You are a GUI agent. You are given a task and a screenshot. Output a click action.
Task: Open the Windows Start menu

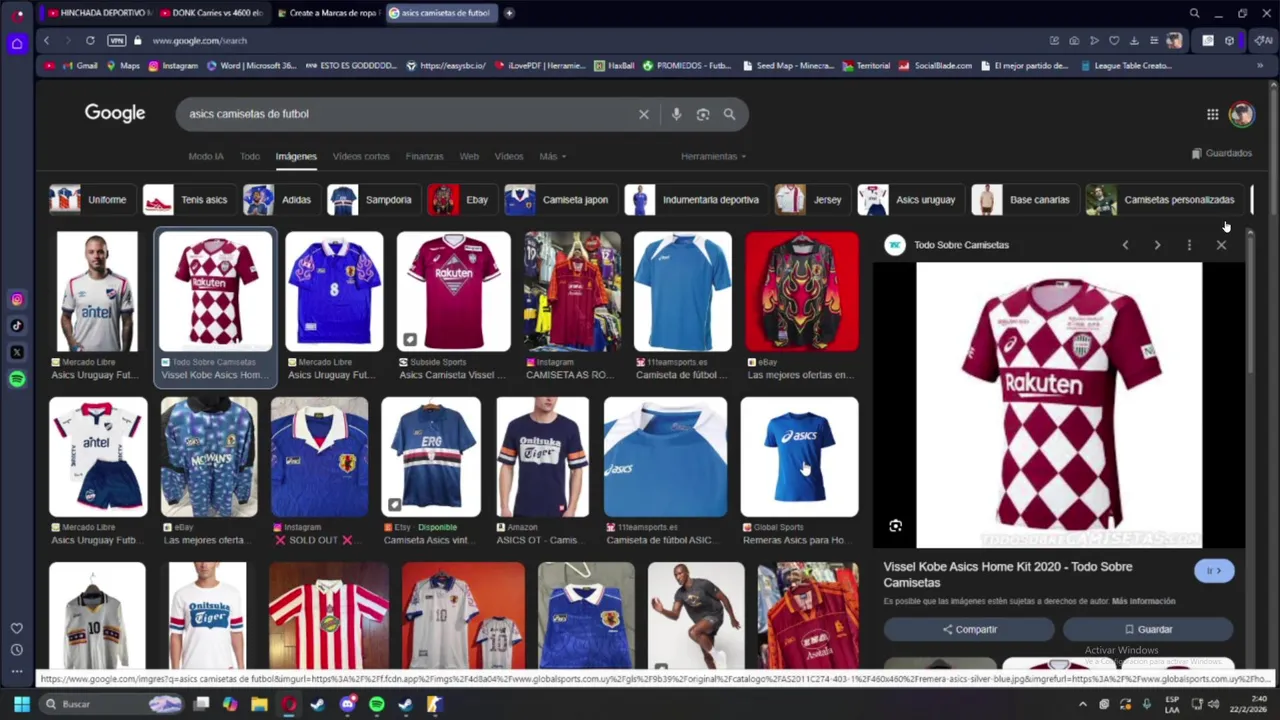(x=22, y=704)
